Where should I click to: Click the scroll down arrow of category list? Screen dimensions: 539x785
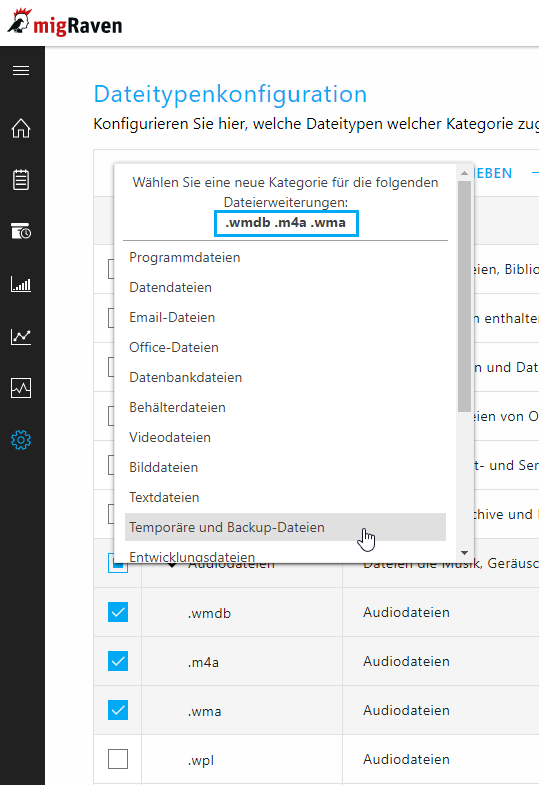click(x=464, y=553)
